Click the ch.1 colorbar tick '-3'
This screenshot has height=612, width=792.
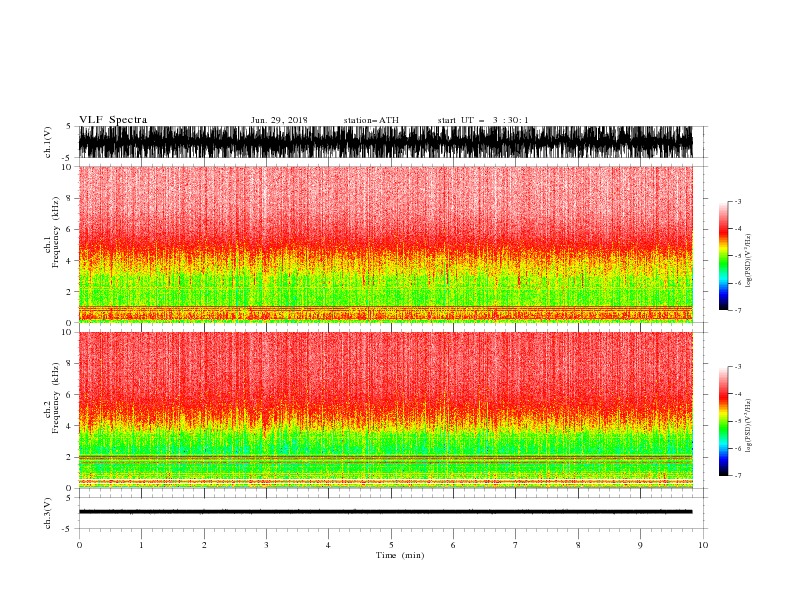pyautogui.click(x=737, y=201)
